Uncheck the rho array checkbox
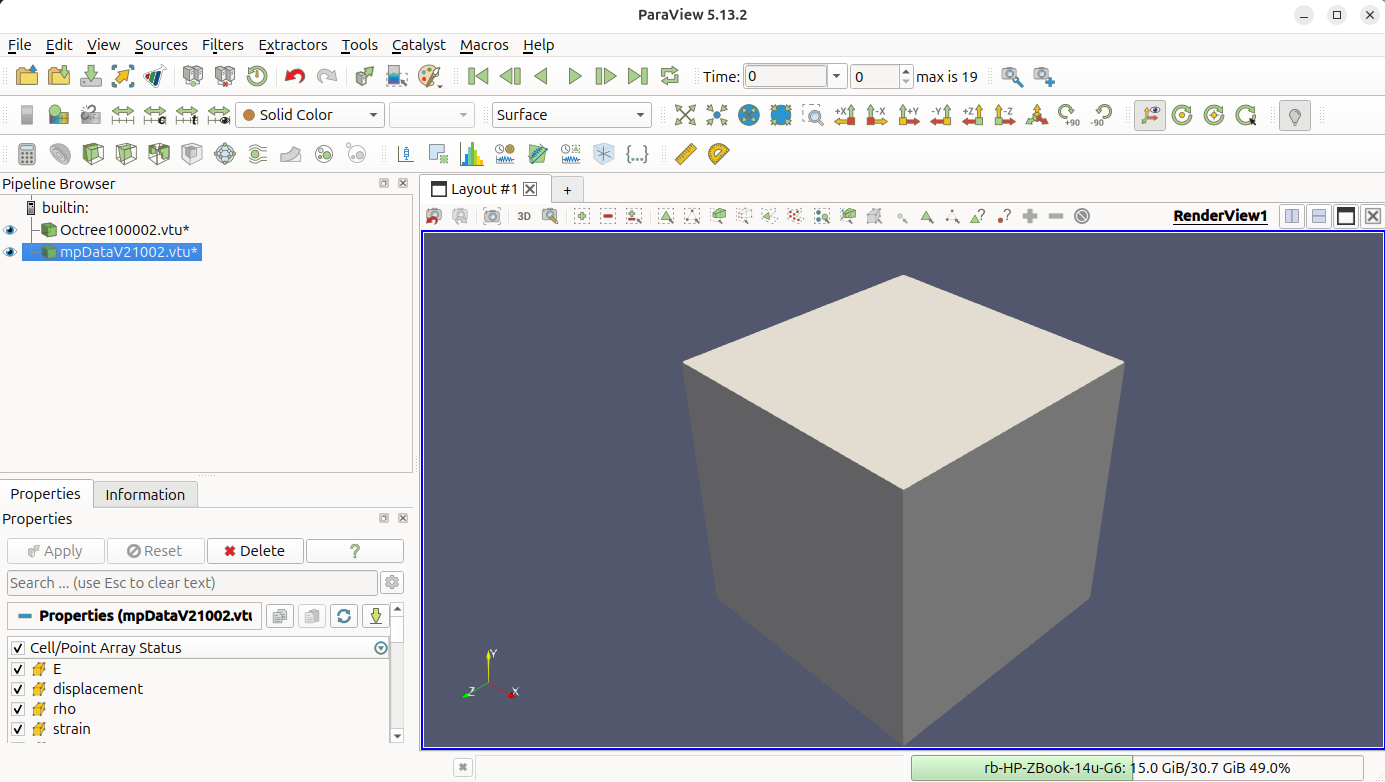The image size is (1385, 782). [18, 709]
